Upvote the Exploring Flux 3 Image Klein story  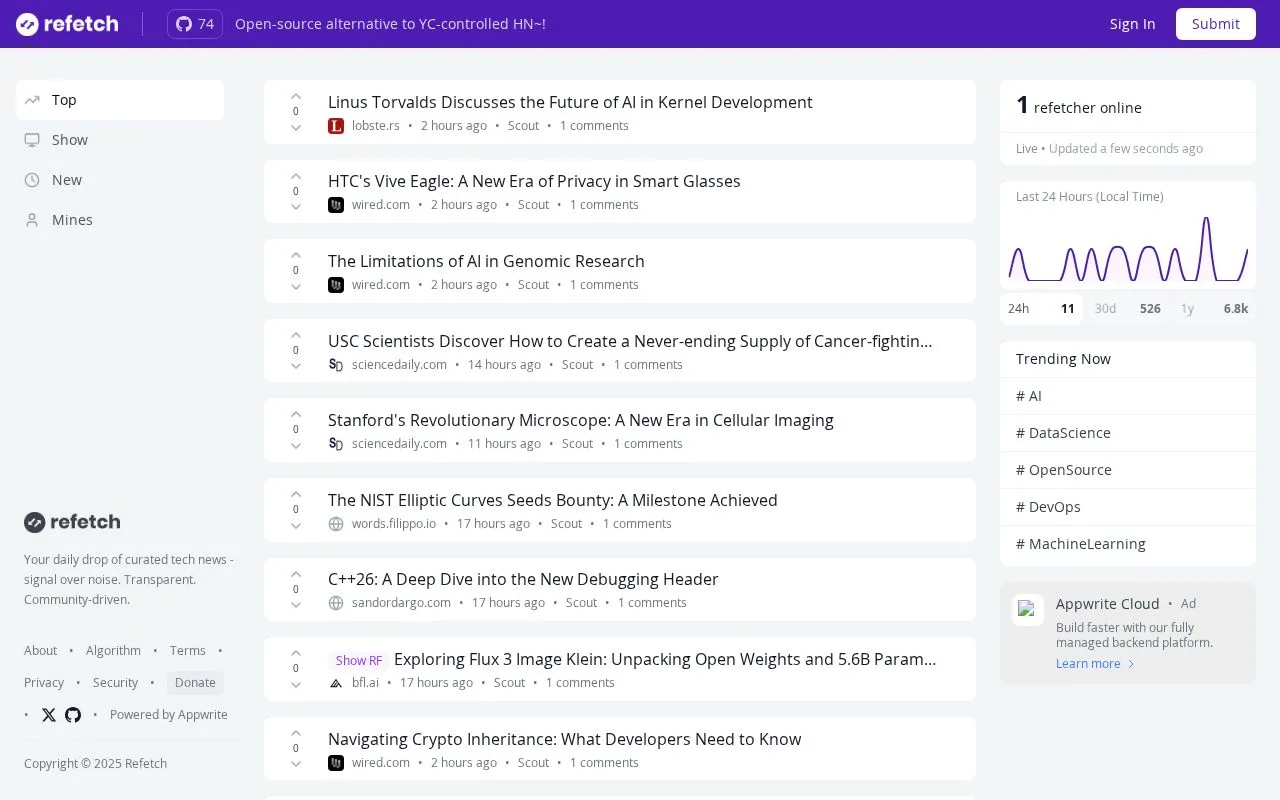[x=296, y=653]
